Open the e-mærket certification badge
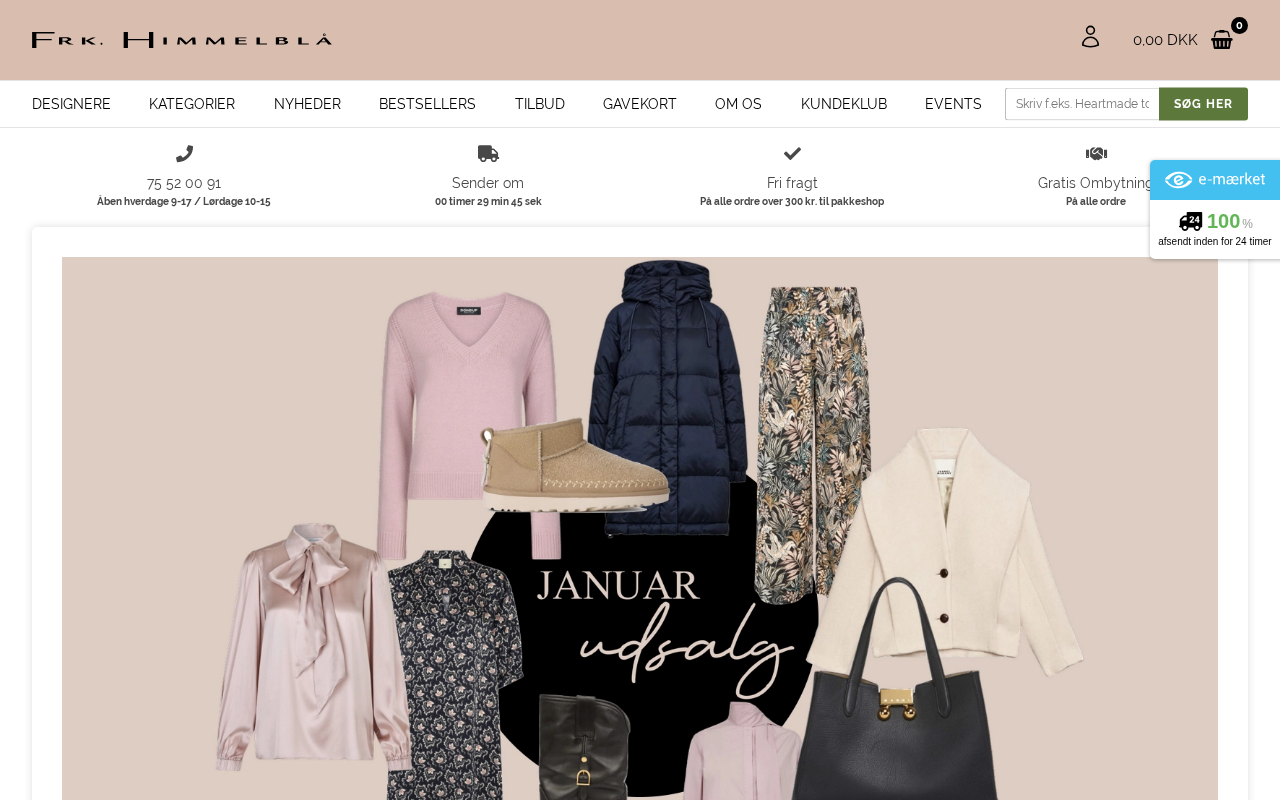This screenshot has width=1280, height=800. pyautogui.click(x=1215, y=180)
